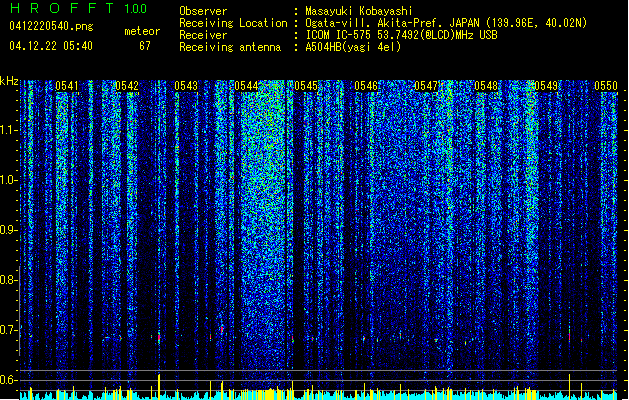
Task: Click the Receiving Location text line
Action: point(383,23)
